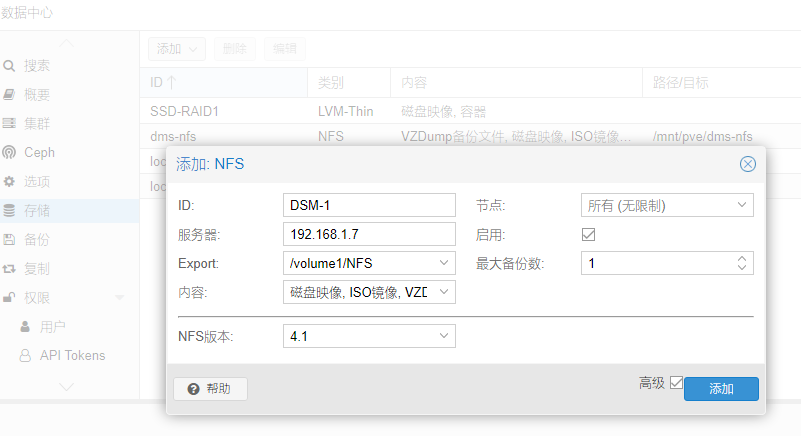
Task: Click the blue 添加 button
Action: coord(721,389)
